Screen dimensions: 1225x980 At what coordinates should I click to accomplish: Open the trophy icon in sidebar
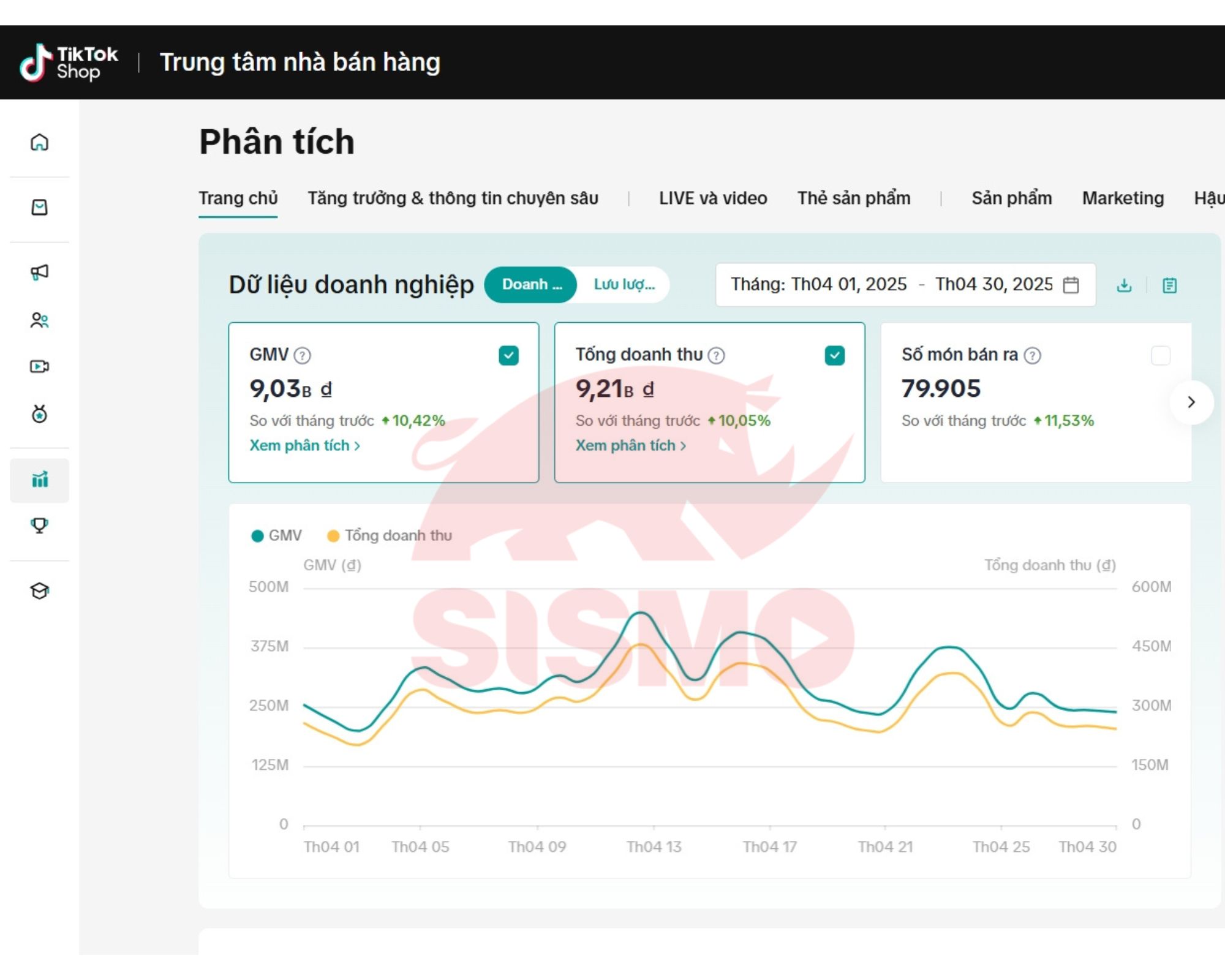[39, 526]
